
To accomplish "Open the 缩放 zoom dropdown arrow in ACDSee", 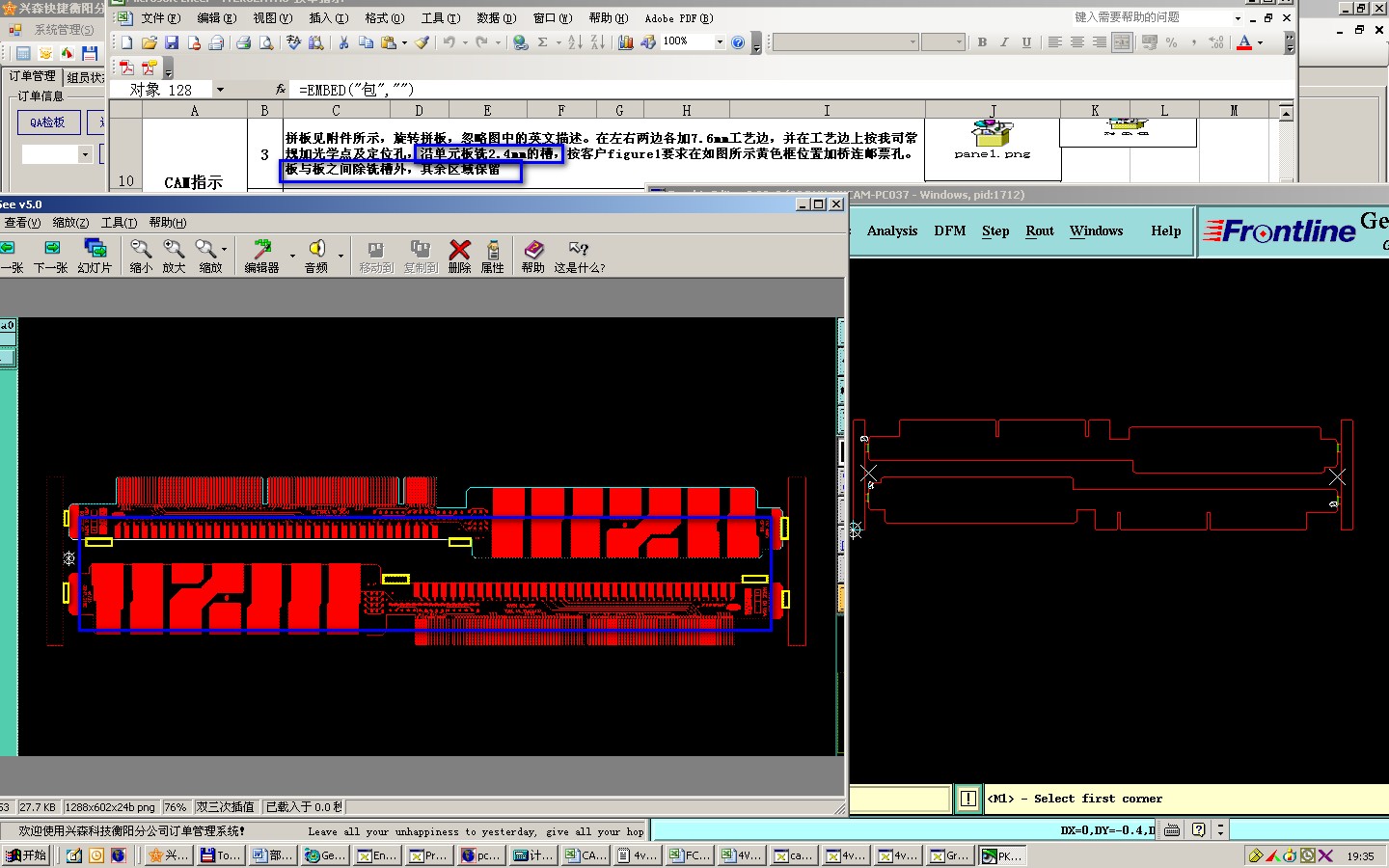I will [x=225, y=250].
